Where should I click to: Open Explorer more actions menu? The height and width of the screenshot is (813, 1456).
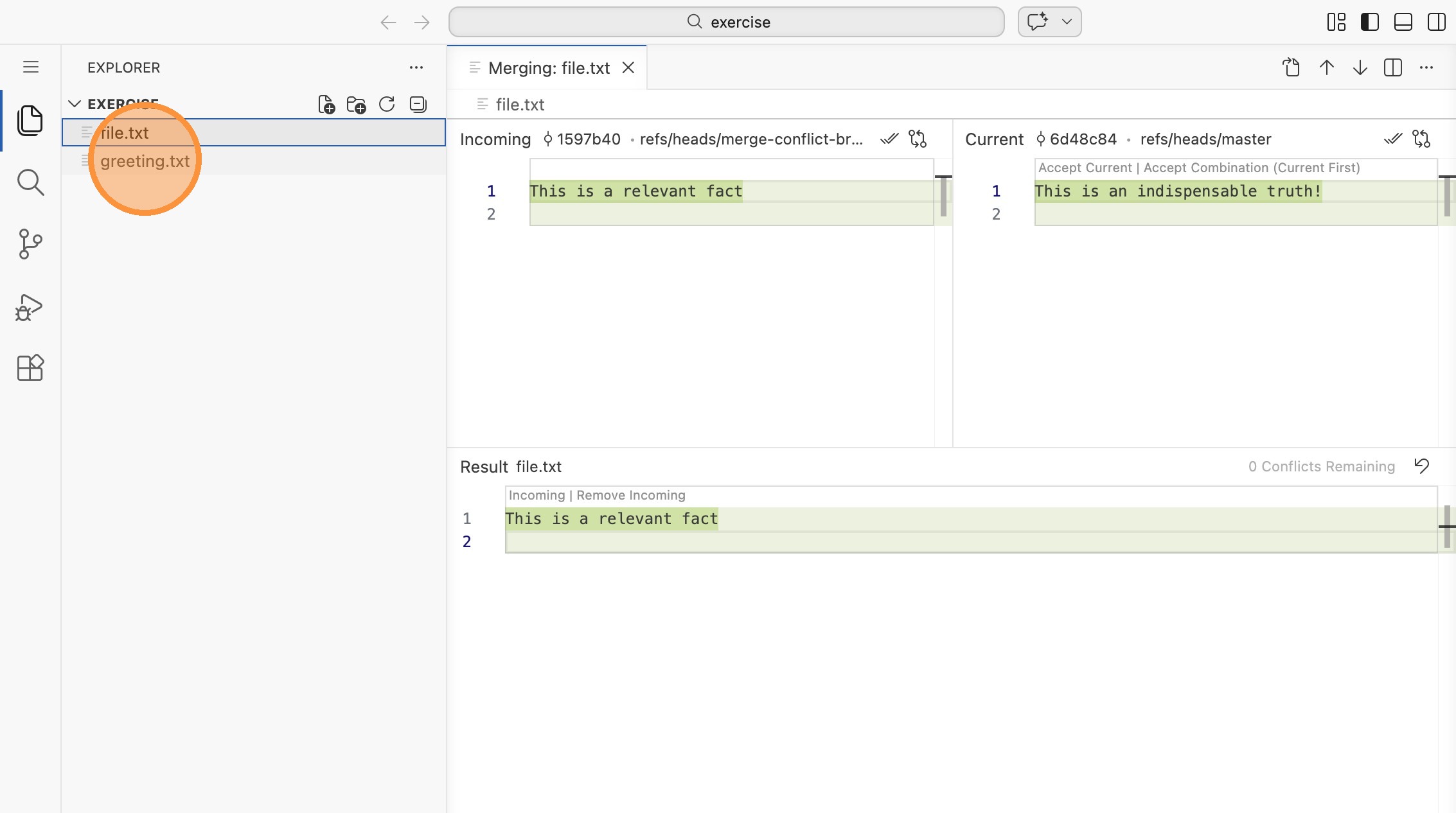click(416, 67)
